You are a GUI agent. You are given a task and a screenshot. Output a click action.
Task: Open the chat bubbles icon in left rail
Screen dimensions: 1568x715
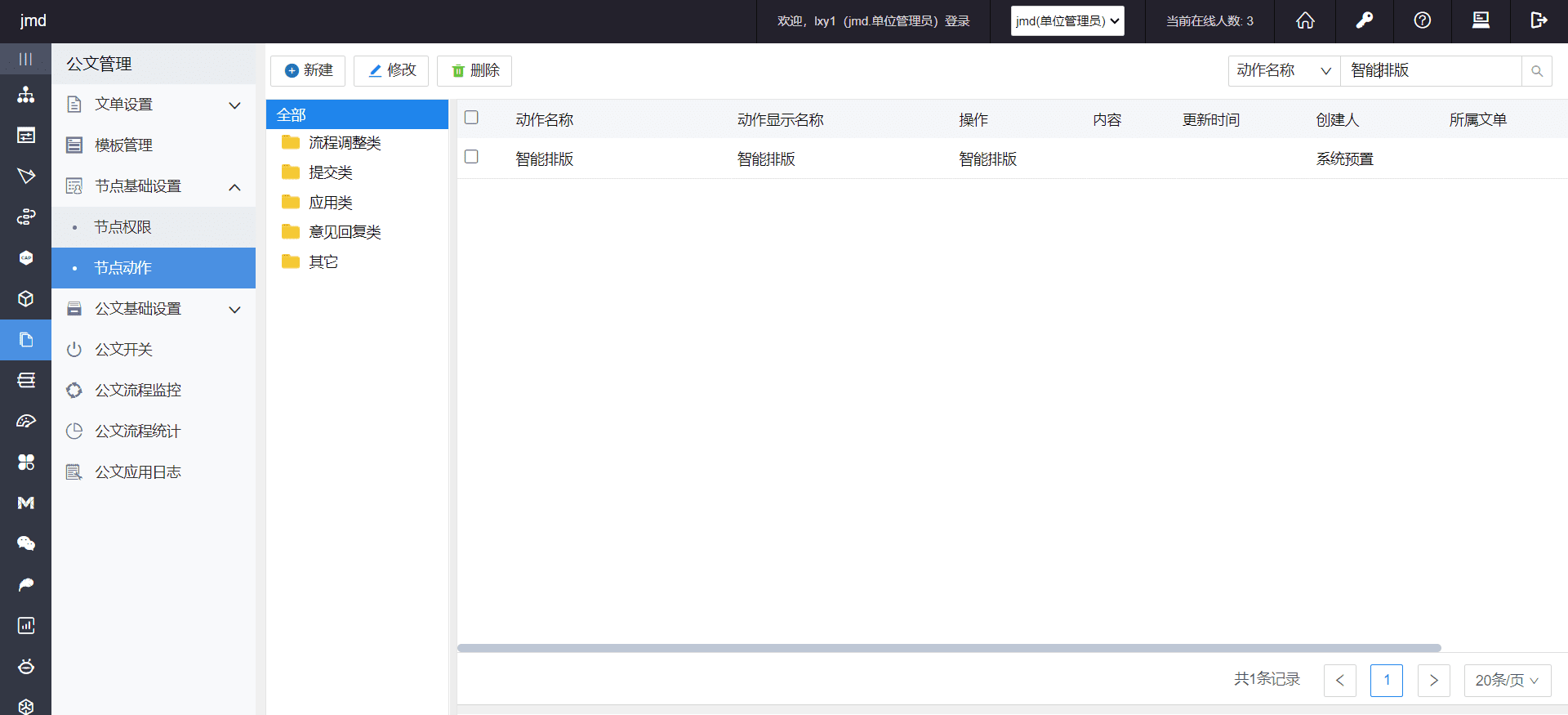coord(26,544)
